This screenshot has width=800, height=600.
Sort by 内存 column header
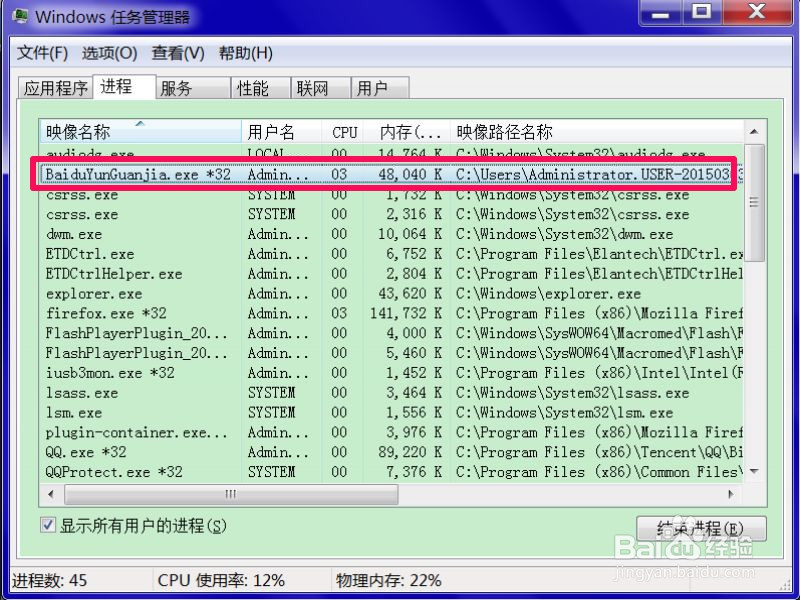click(407, 132)
